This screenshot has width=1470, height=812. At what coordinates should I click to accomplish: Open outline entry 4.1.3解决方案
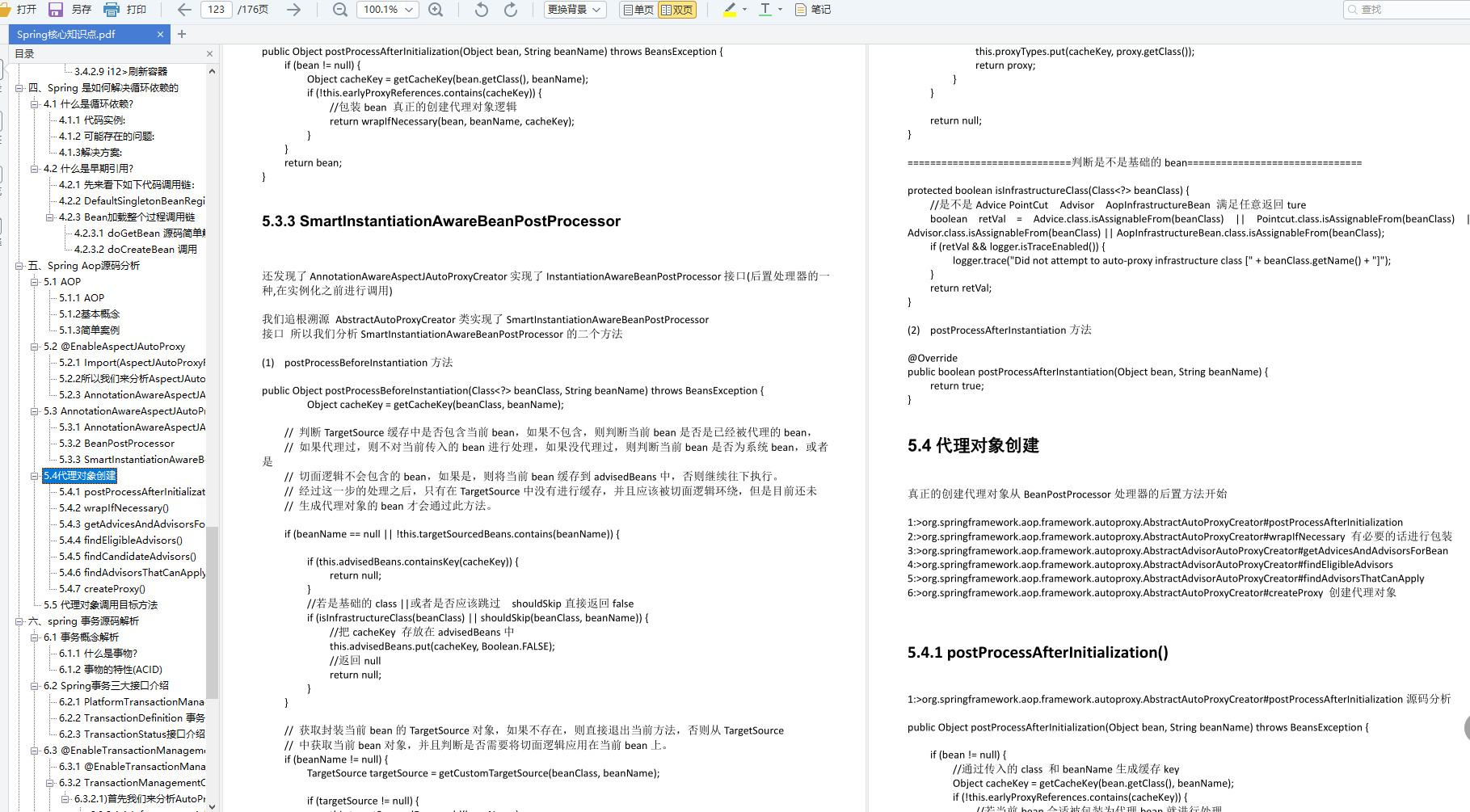point(91,153)
